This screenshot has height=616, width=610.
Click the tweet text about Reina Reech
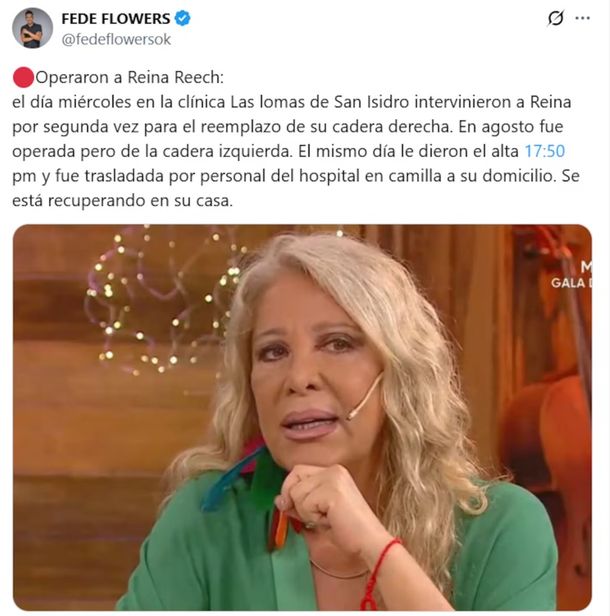pos(295,139)
